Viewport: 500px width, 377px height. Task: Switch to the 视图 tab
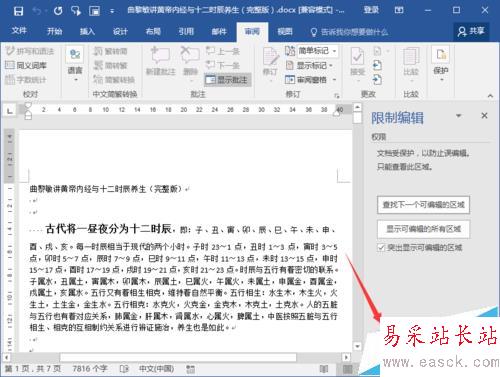(x=285, y=31)
